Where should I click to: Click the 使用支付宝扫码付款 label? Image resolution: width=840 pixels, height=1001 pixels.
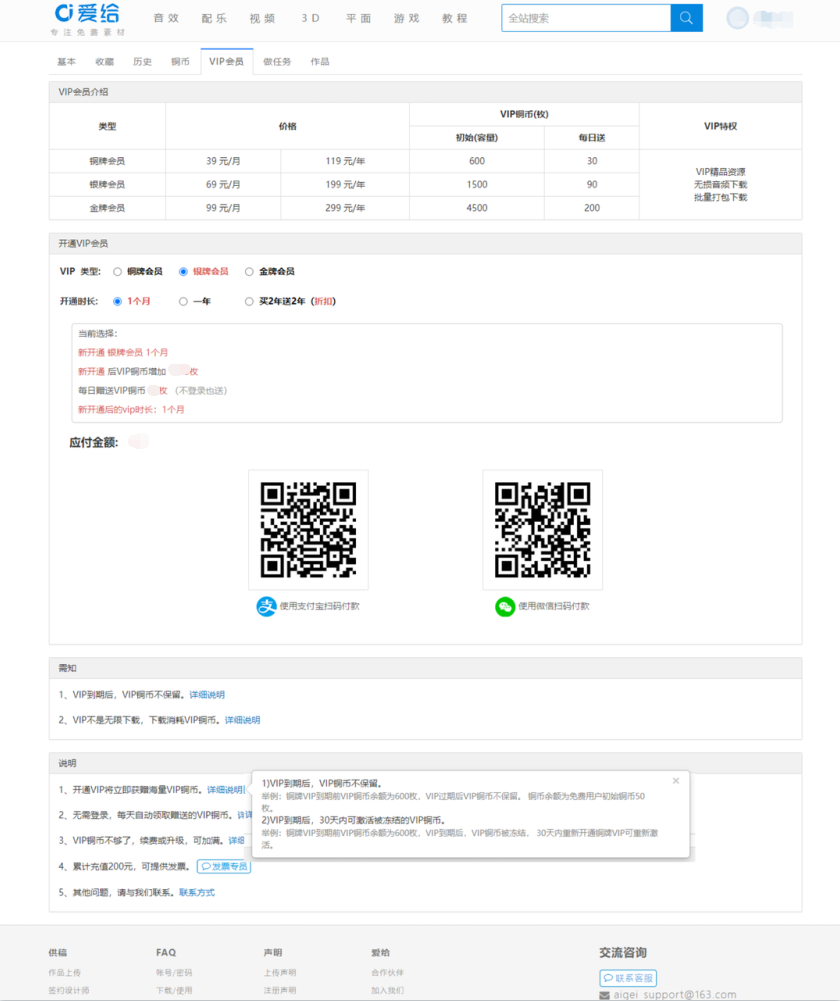tap(320, 606)
